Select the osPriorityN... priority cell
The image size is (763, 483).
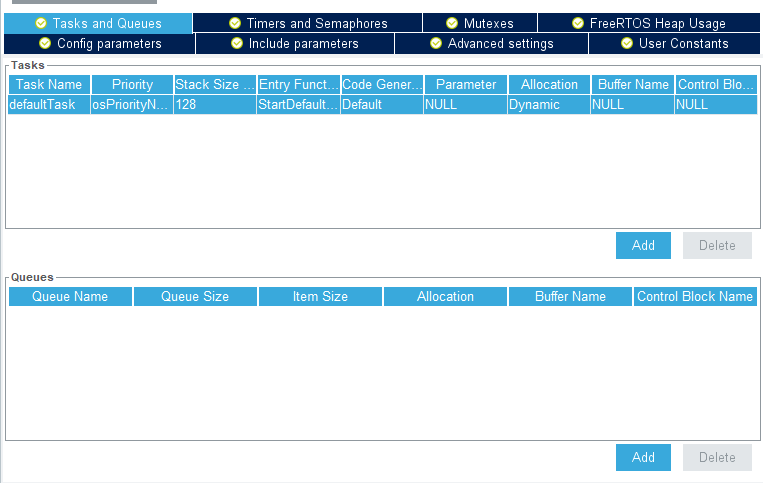point(132,105)
